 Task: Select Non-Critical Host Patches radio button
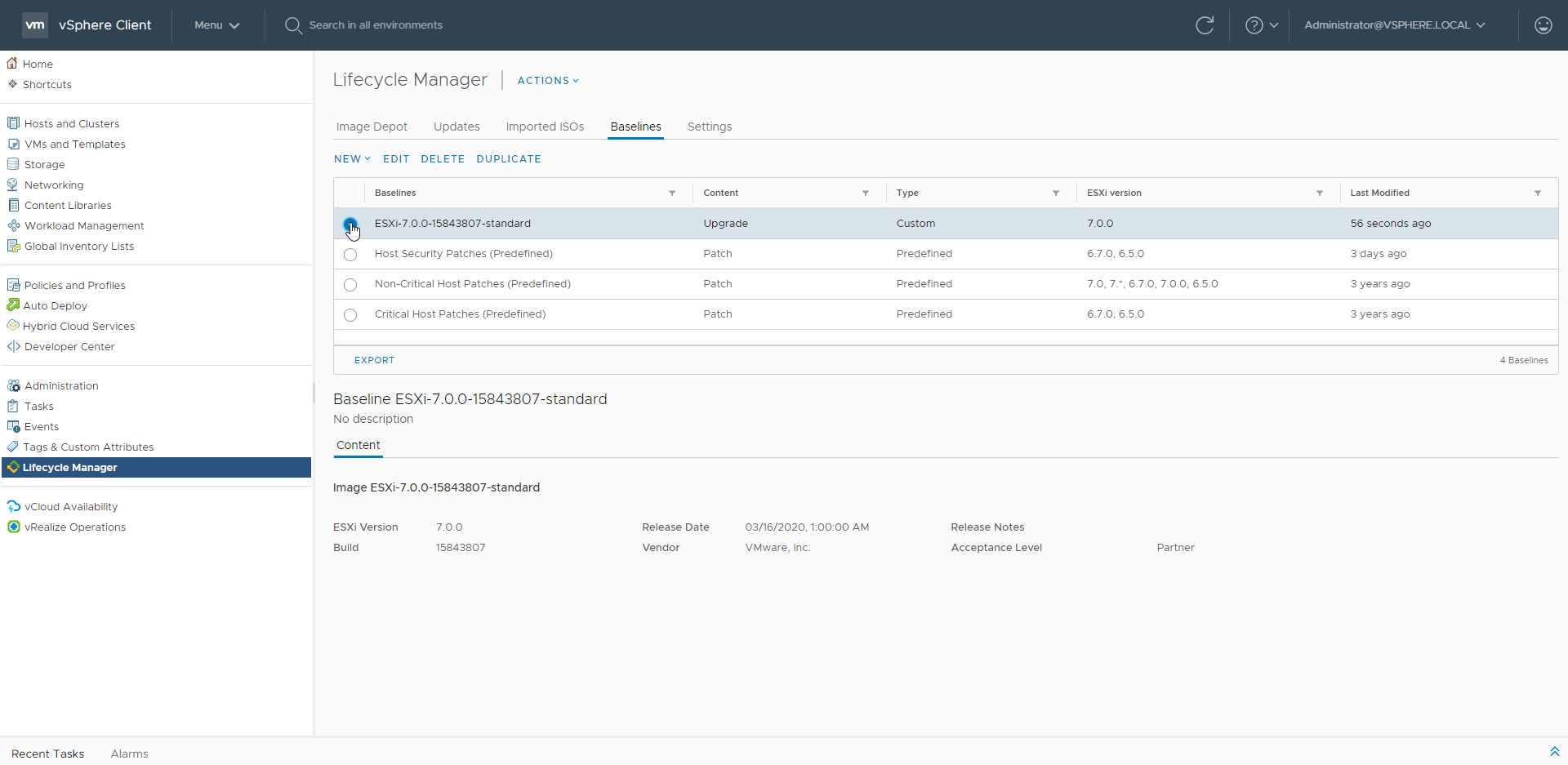pyautogui.click(x=350, y=285)
